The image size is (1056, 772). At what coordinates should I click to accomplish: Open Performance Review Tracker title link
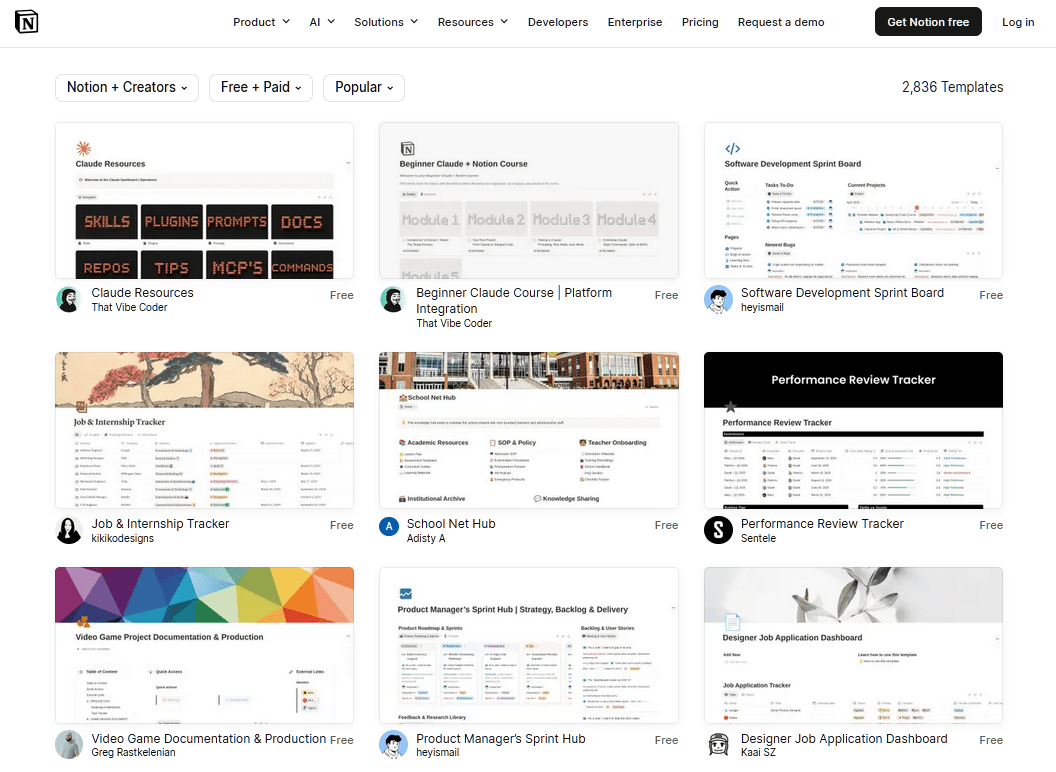(x=822, y=523)
